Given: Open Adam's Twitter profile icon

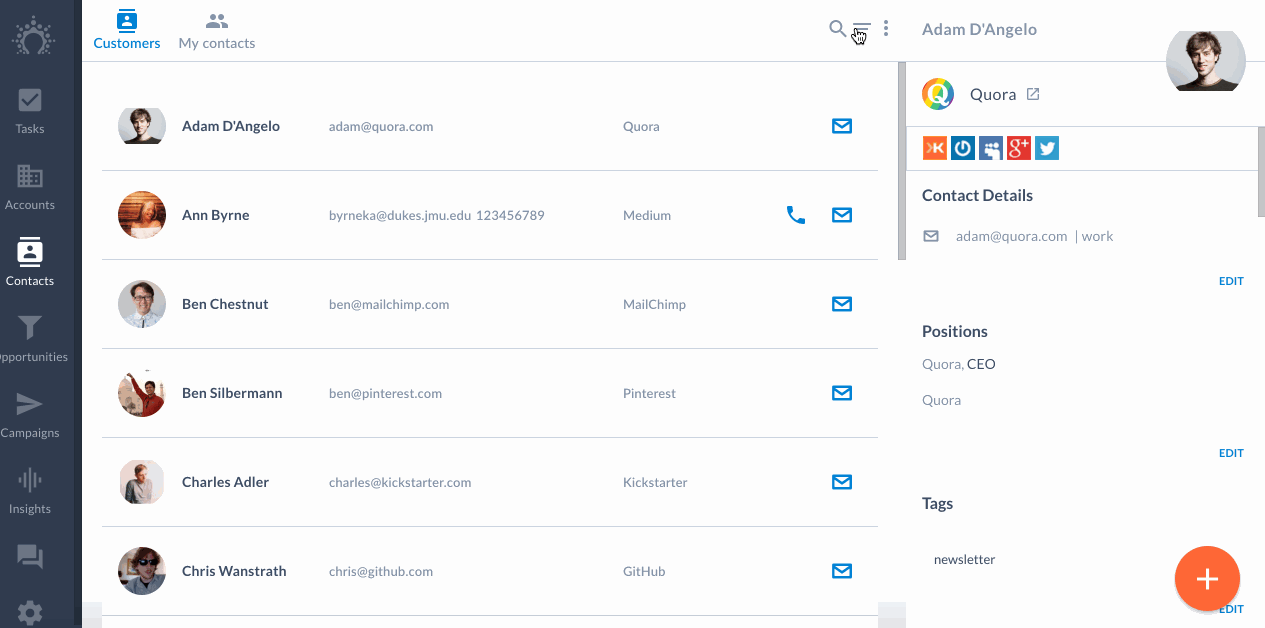Looking at the screenshot, I should (1047, 148).
